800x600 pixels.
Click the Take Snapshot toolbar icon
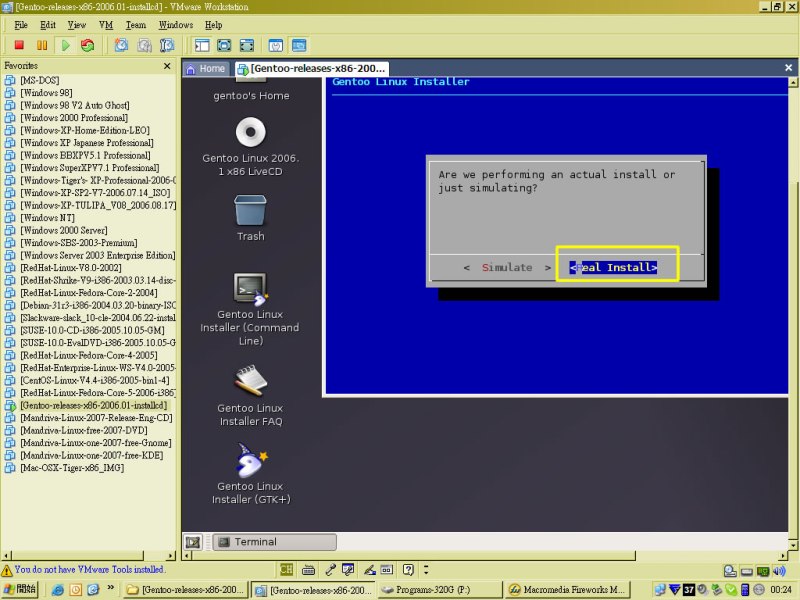(121, 45)
